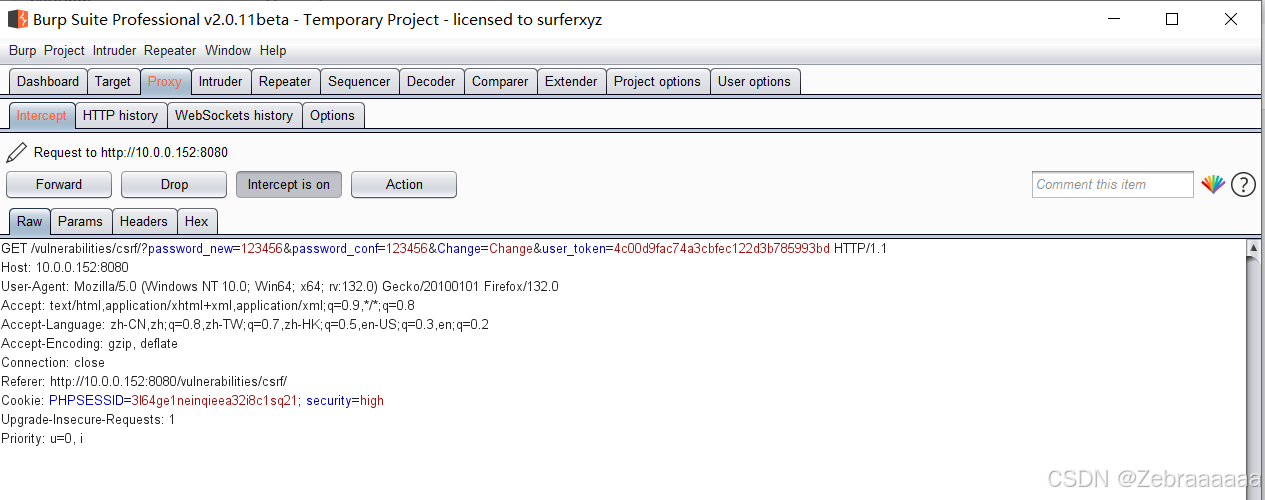Click the Connection: close header line

(x=53, y=363)
